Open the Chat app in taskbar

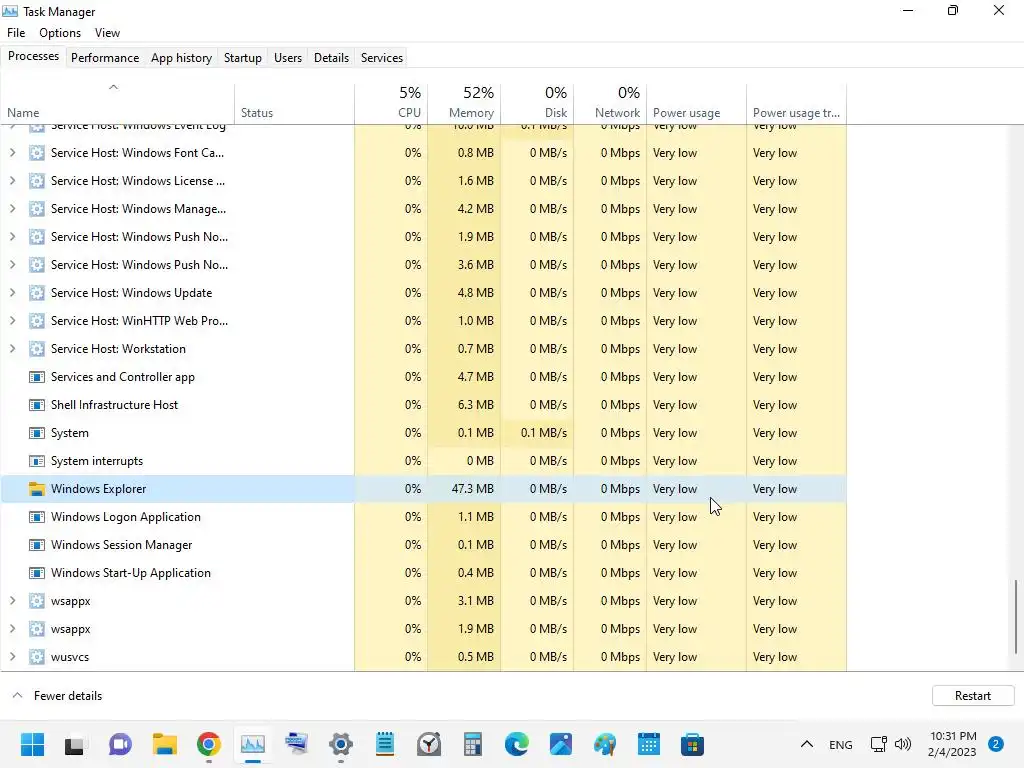click(120, 744)
